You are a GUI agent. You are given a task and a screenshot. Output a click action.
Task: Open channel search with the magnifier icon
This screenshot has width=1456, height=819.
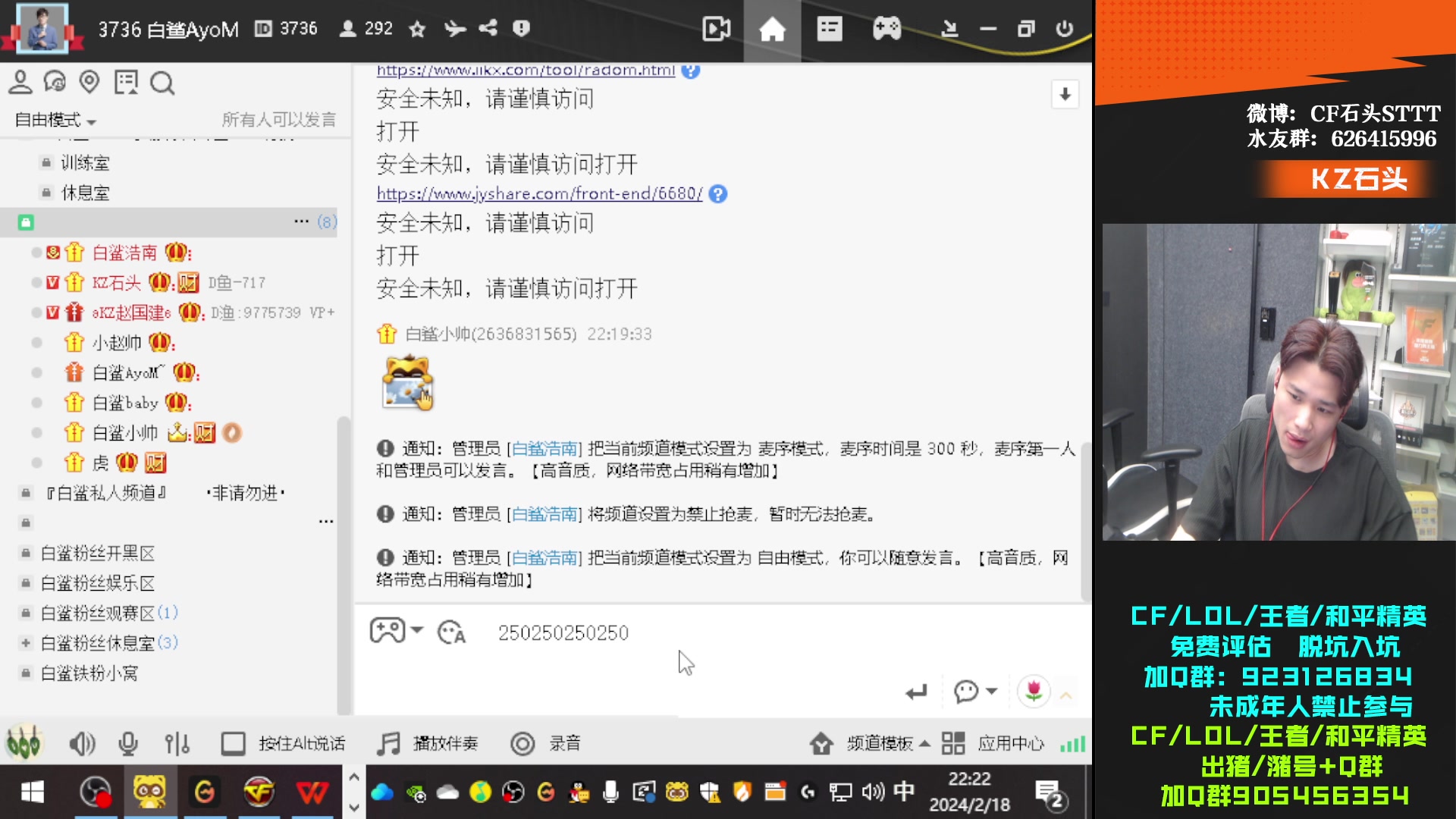tap(162, 83)
